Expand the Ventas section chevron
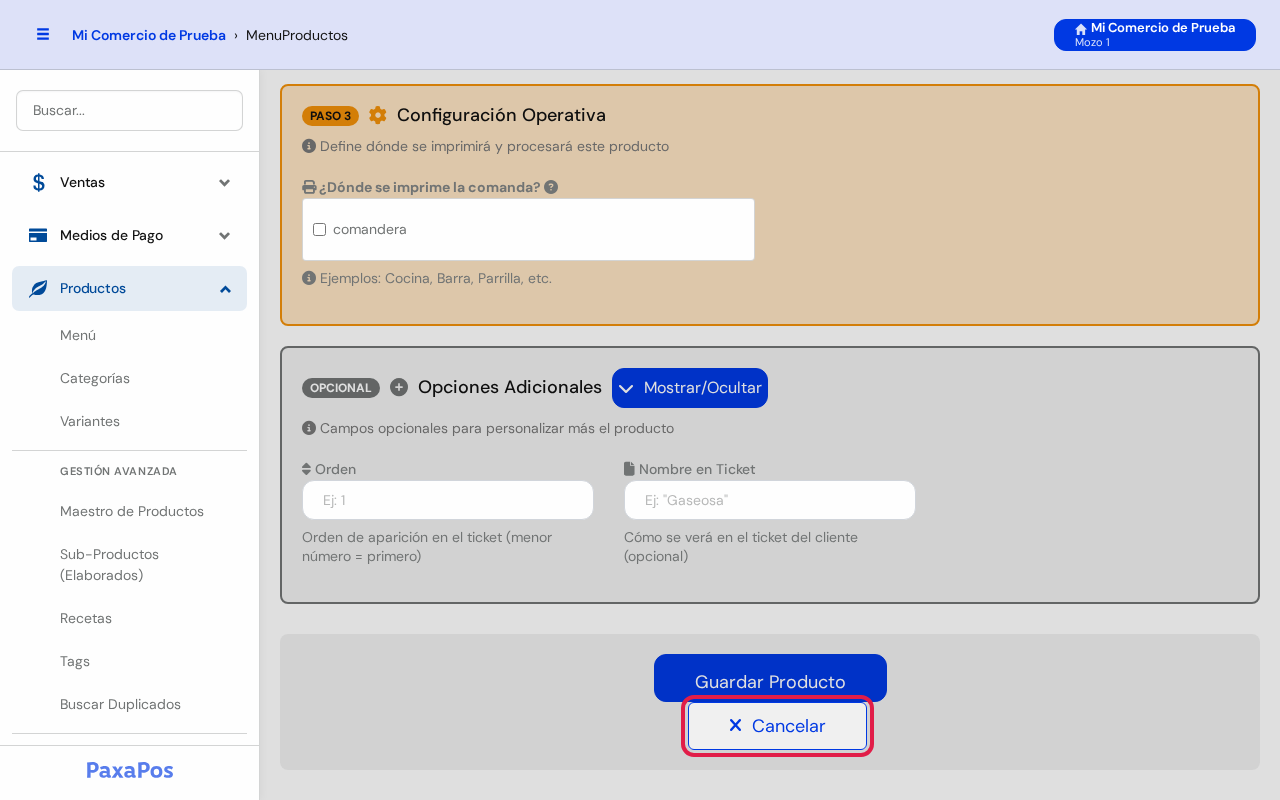 pos(225,182)
